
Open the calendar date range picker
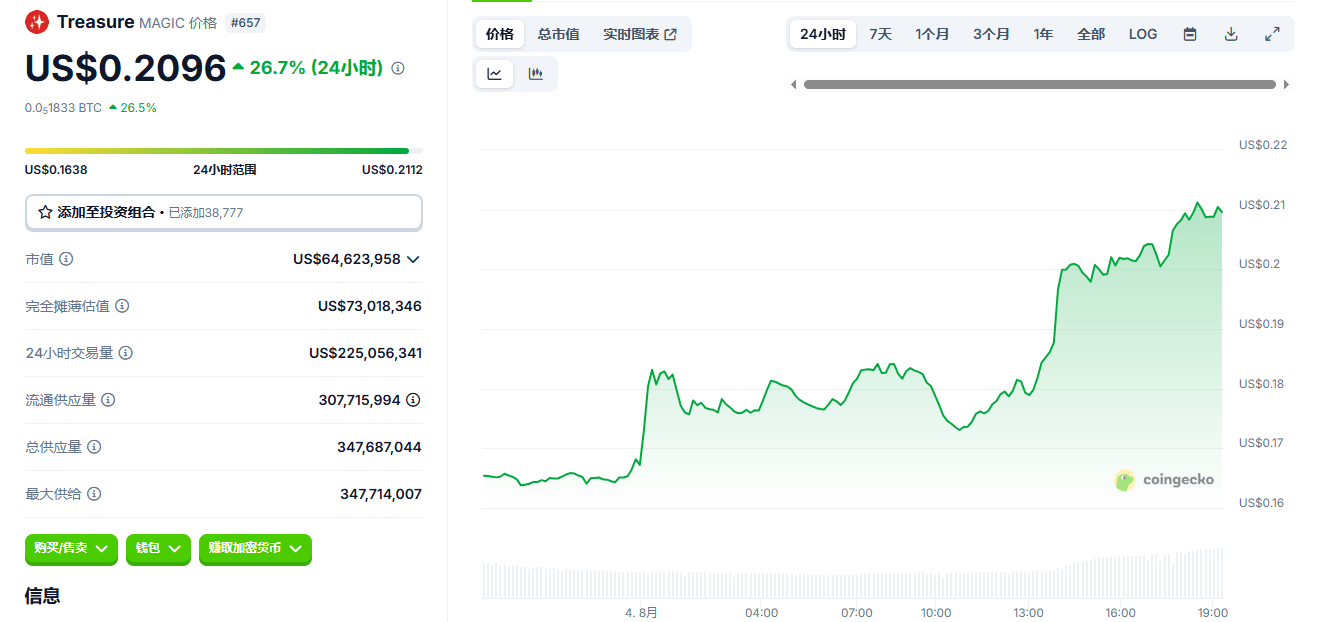[x=1190, y=34]
